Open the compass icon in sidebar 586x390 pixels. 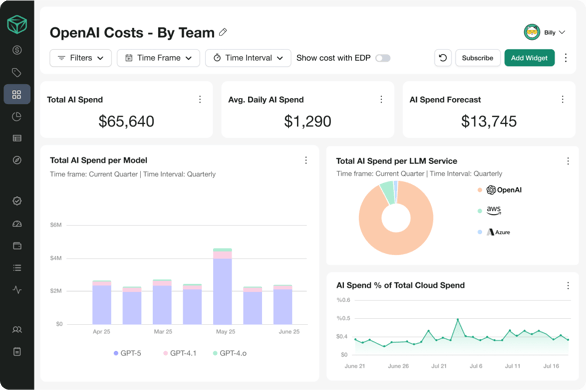click(x=17, y=160)
